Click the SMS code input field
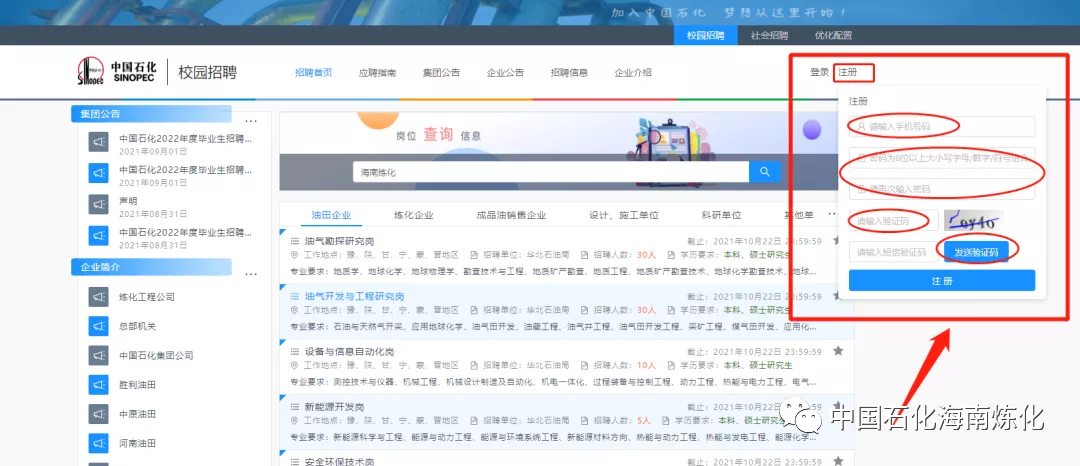 coord(893,253)
